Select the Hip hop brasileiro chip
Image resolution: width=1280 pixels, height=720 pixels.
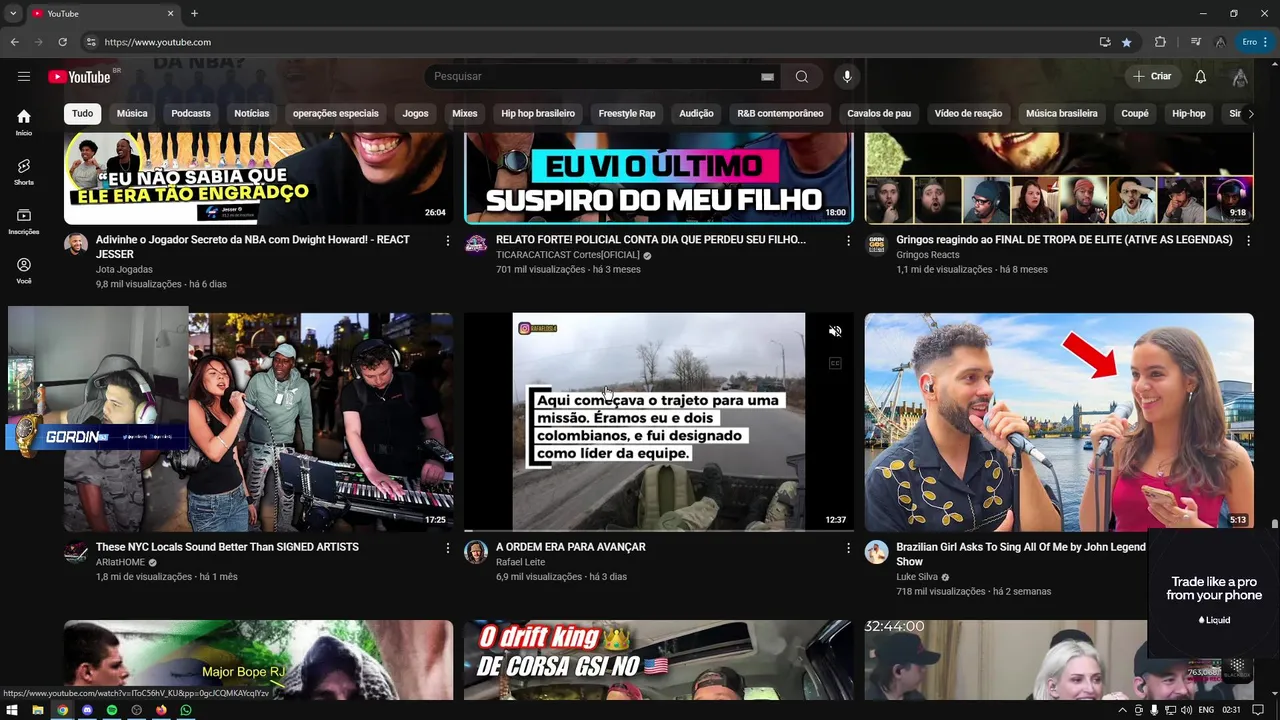click(x=538, y=114)
